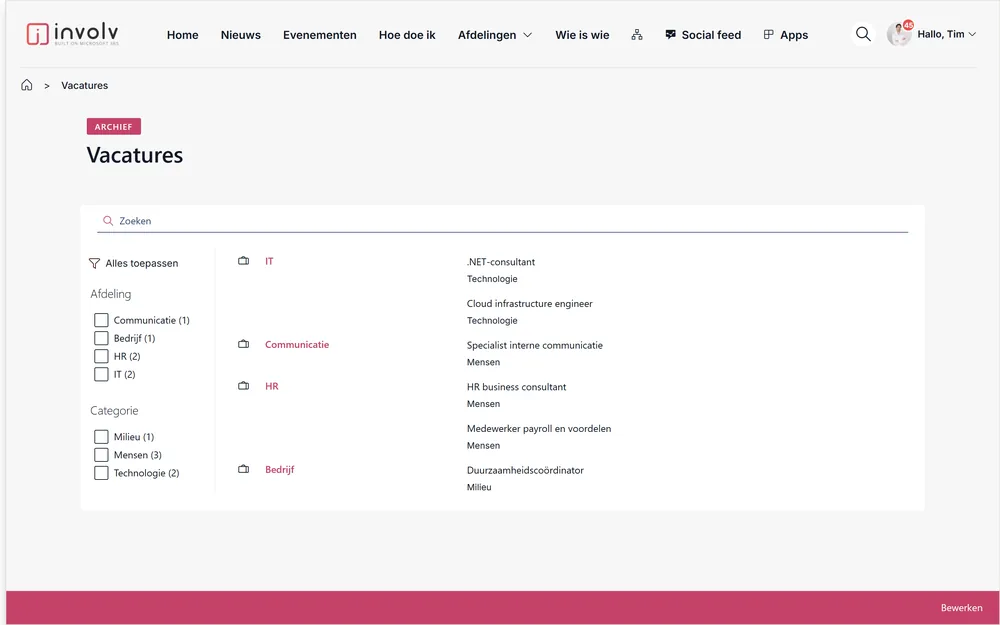Check the IT (2) checkbox
The height and width of the screenshot is (625, 1000).
(x=101, y=374)
